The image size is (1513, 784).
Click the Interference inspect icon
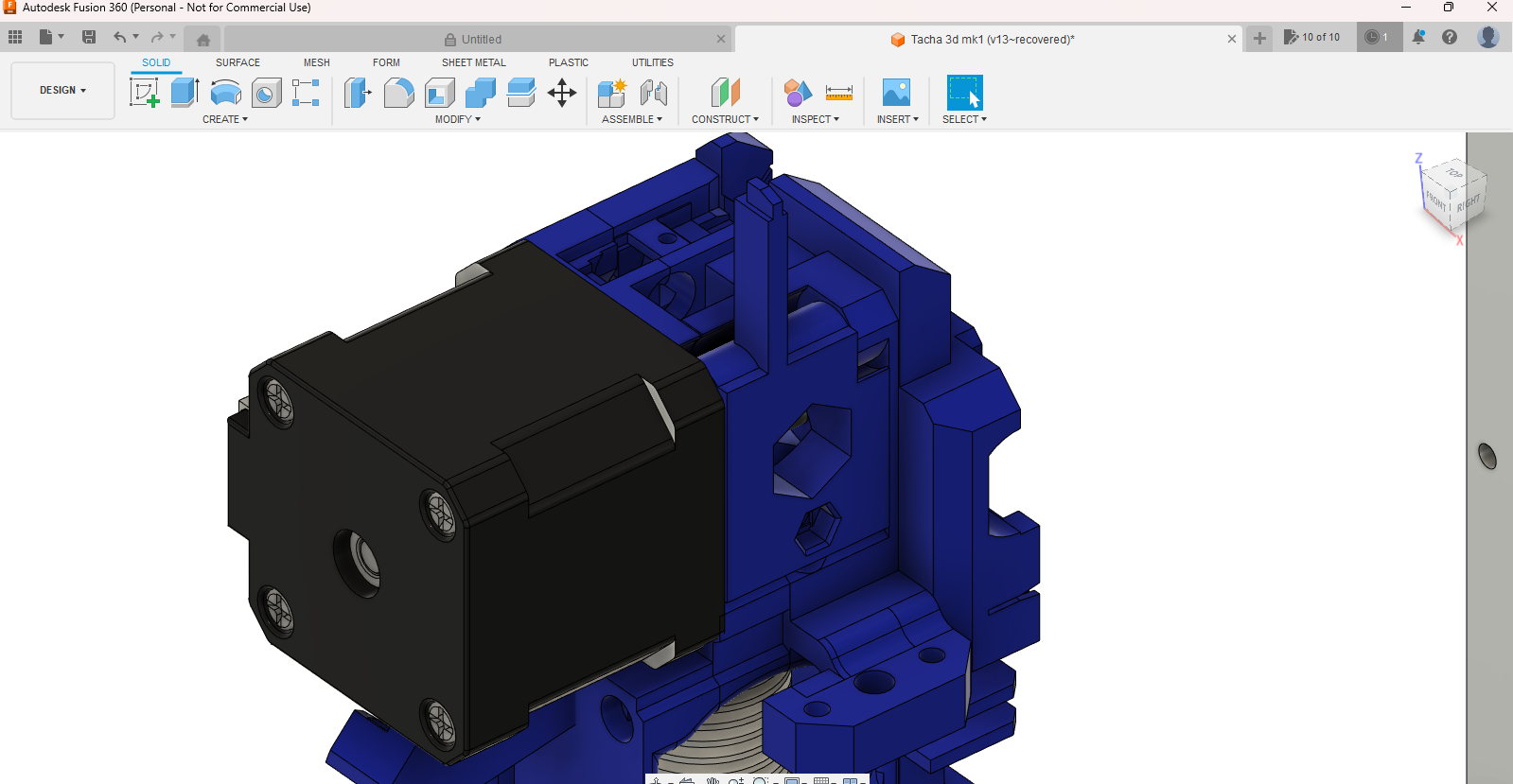798,93
